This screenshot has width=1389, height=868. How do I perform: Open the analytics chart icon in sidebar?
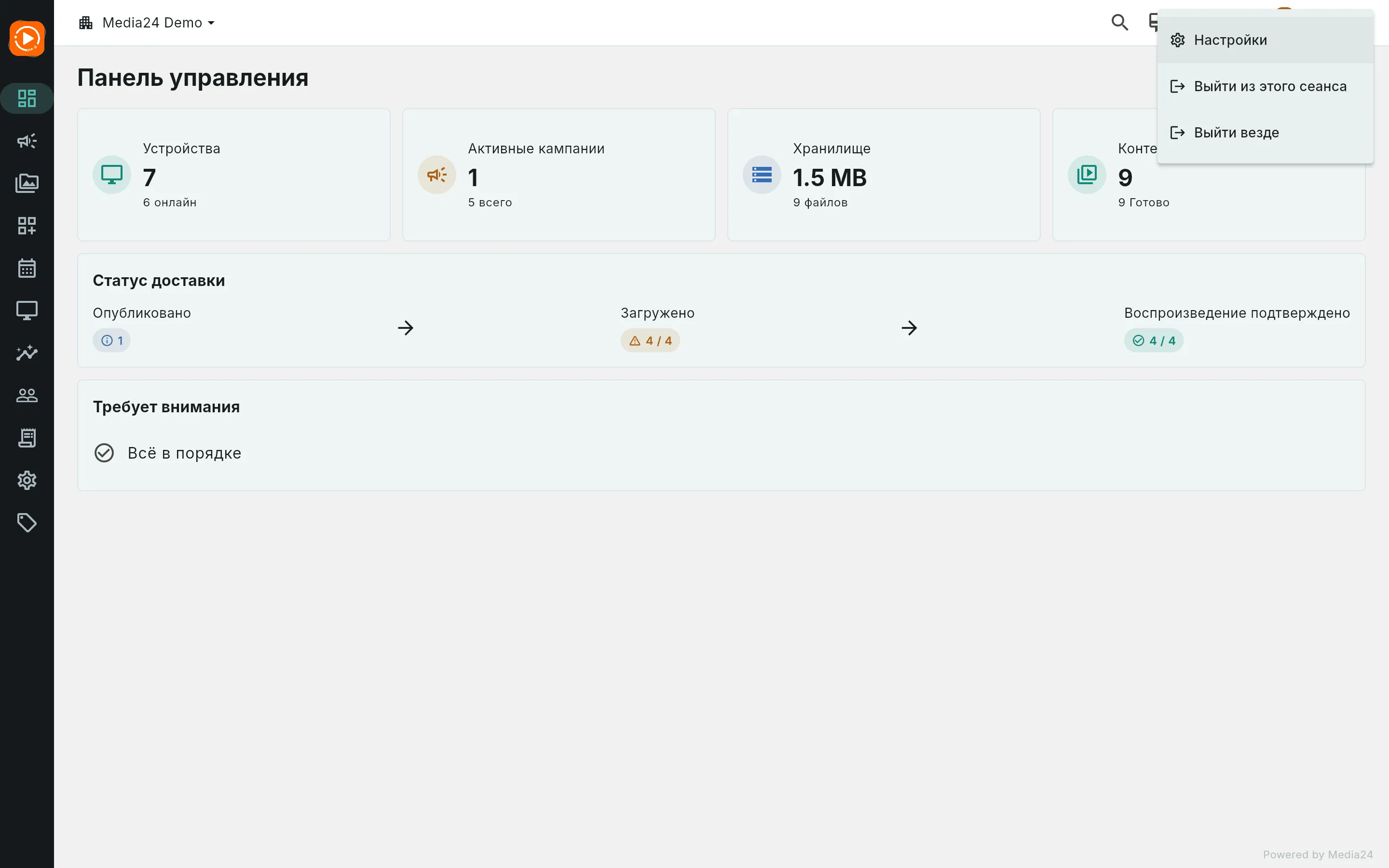[x=27, y=353]
